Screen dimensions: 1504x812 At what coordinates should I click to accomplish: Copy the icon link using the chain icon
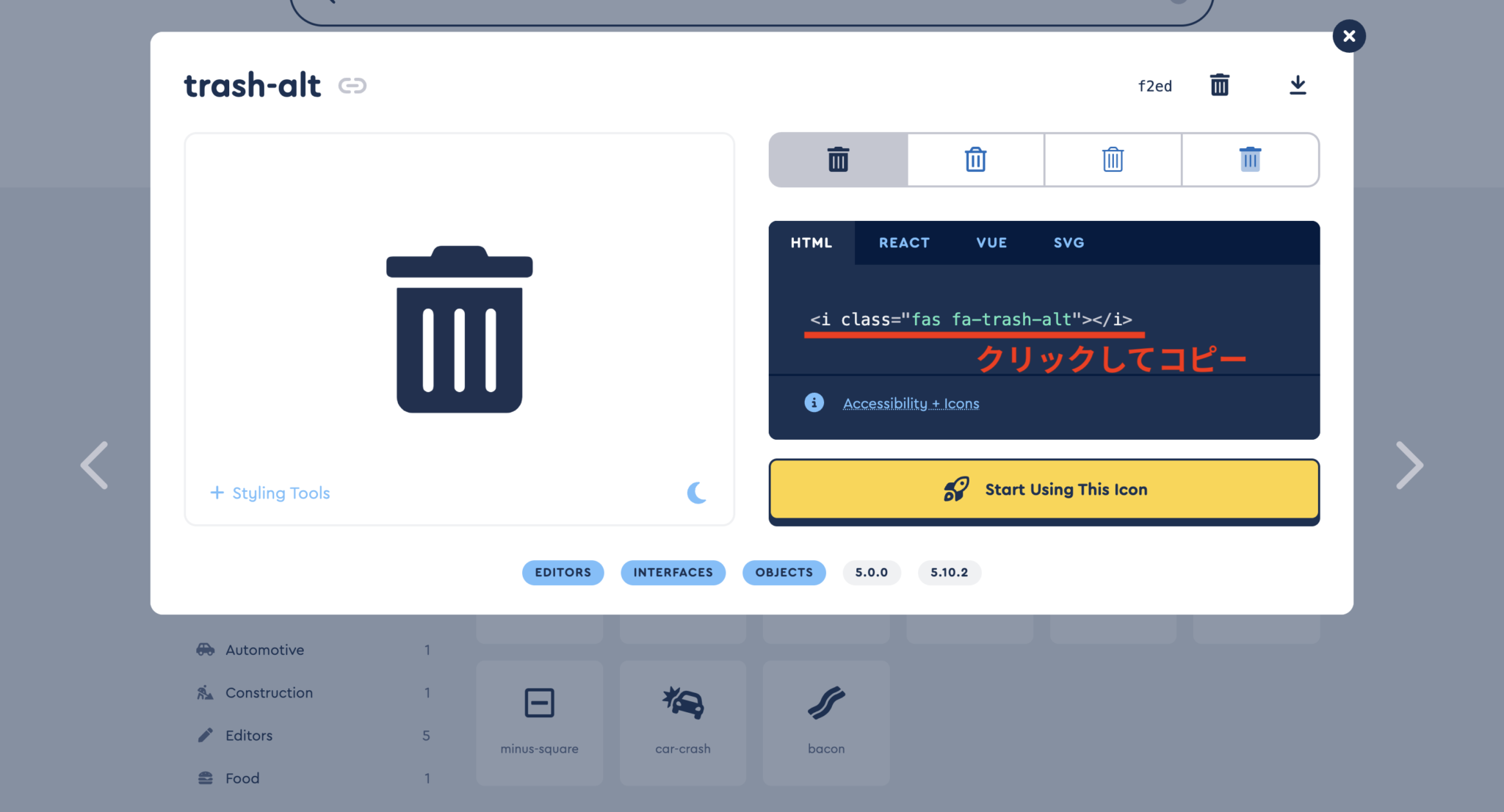pos(353,85)
